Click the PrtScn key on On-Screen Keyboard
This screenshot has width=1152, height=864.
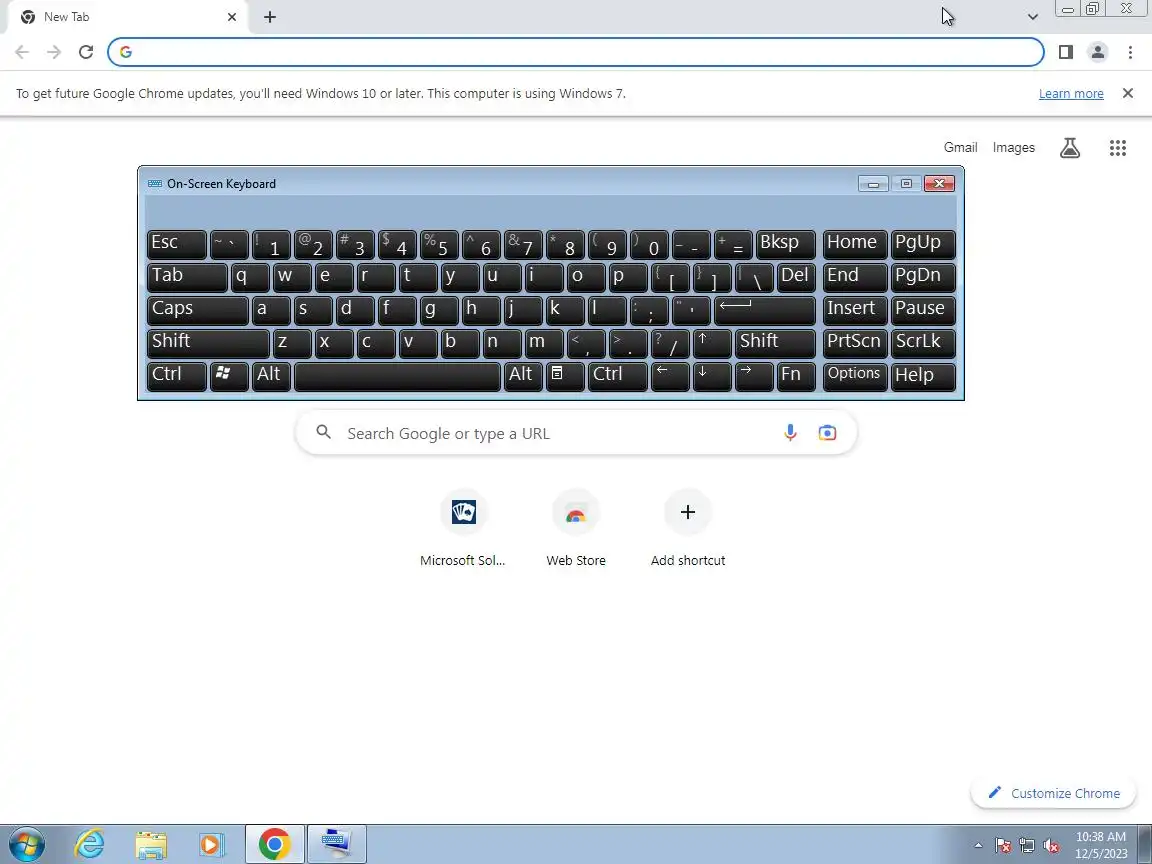[x=855, y=343]
